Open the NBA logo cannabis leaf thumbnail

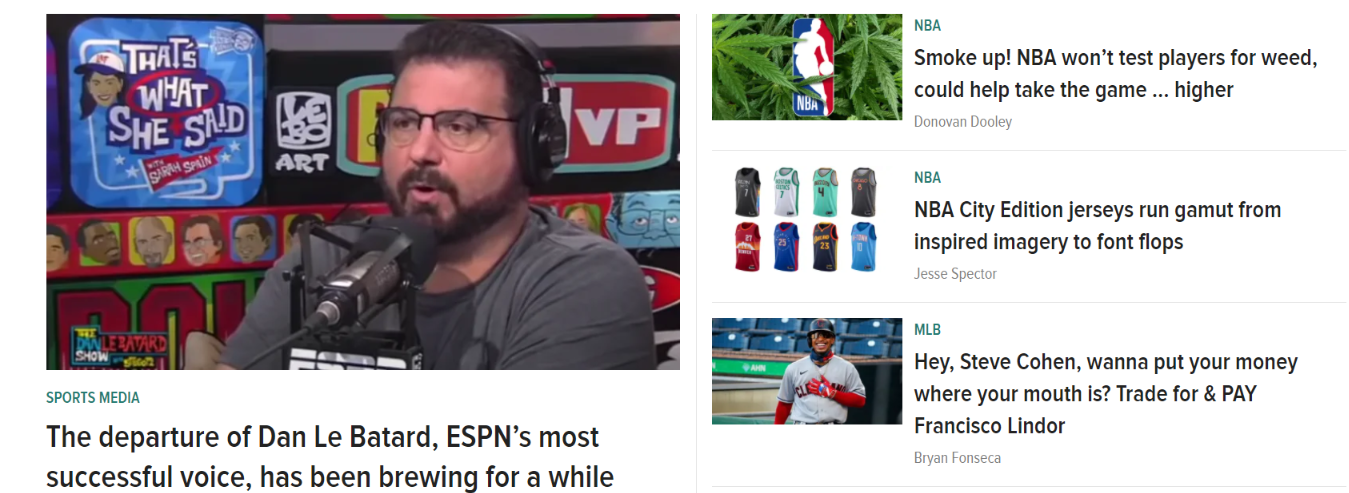(807, 67)
